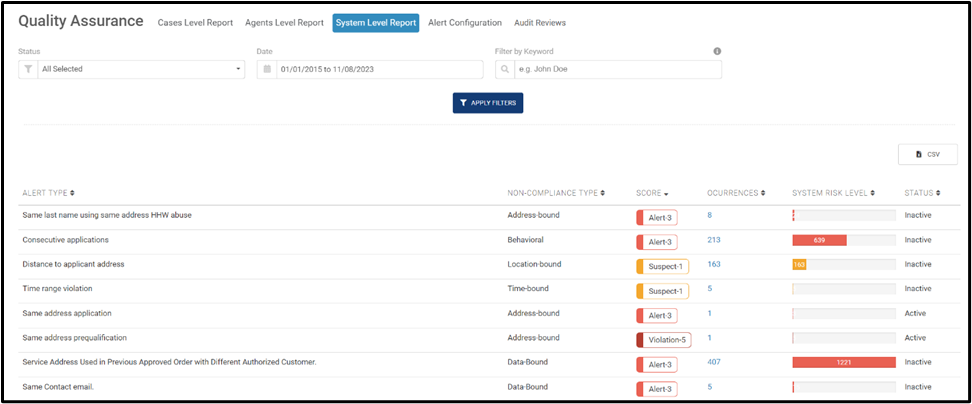Viewport: 972px width, 404px height.
Task: Open the 5 occurrences link for Same Contact email
Action: (710, 387)
